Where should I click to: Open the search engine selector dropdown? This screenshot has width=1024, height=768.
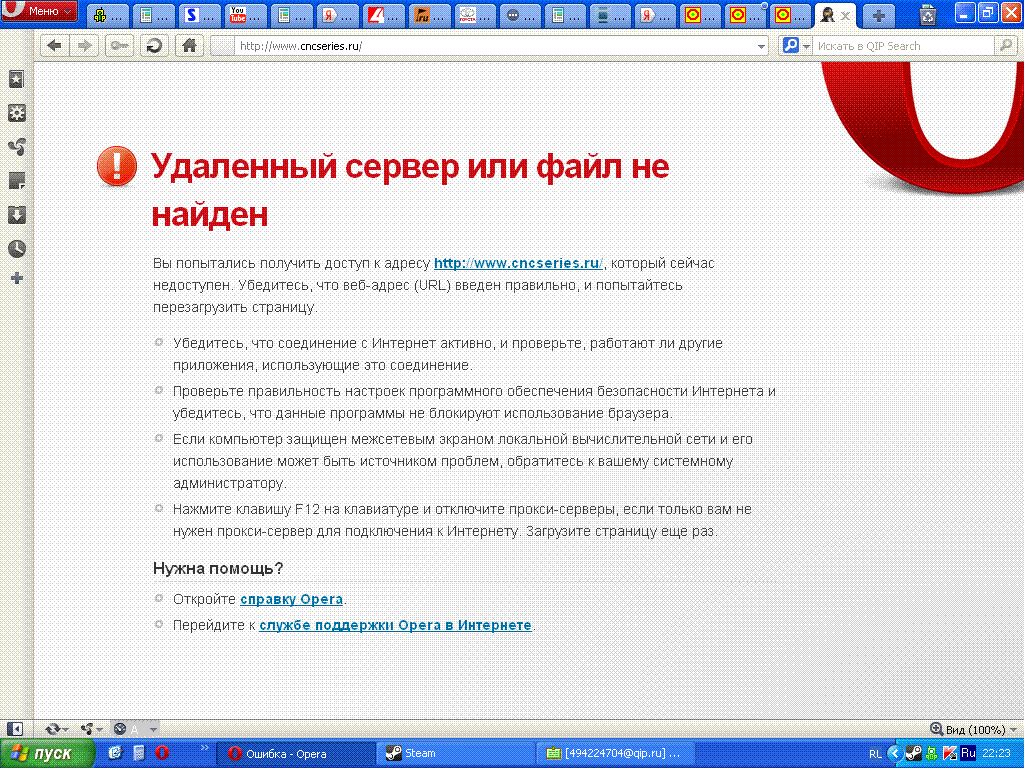click(806, 46)
